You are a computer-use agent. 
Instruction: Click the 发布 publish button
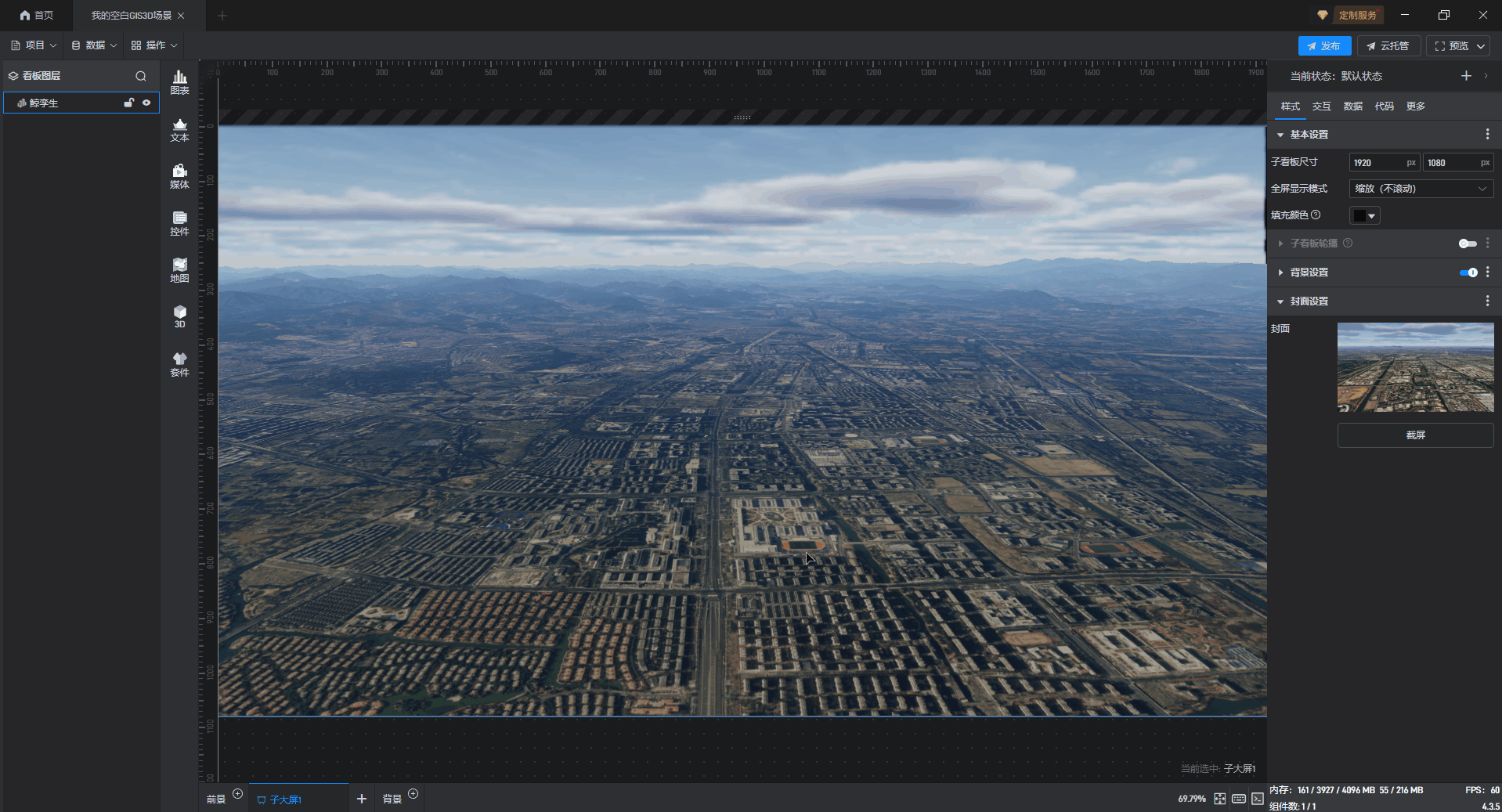(x=1323, y=46)
